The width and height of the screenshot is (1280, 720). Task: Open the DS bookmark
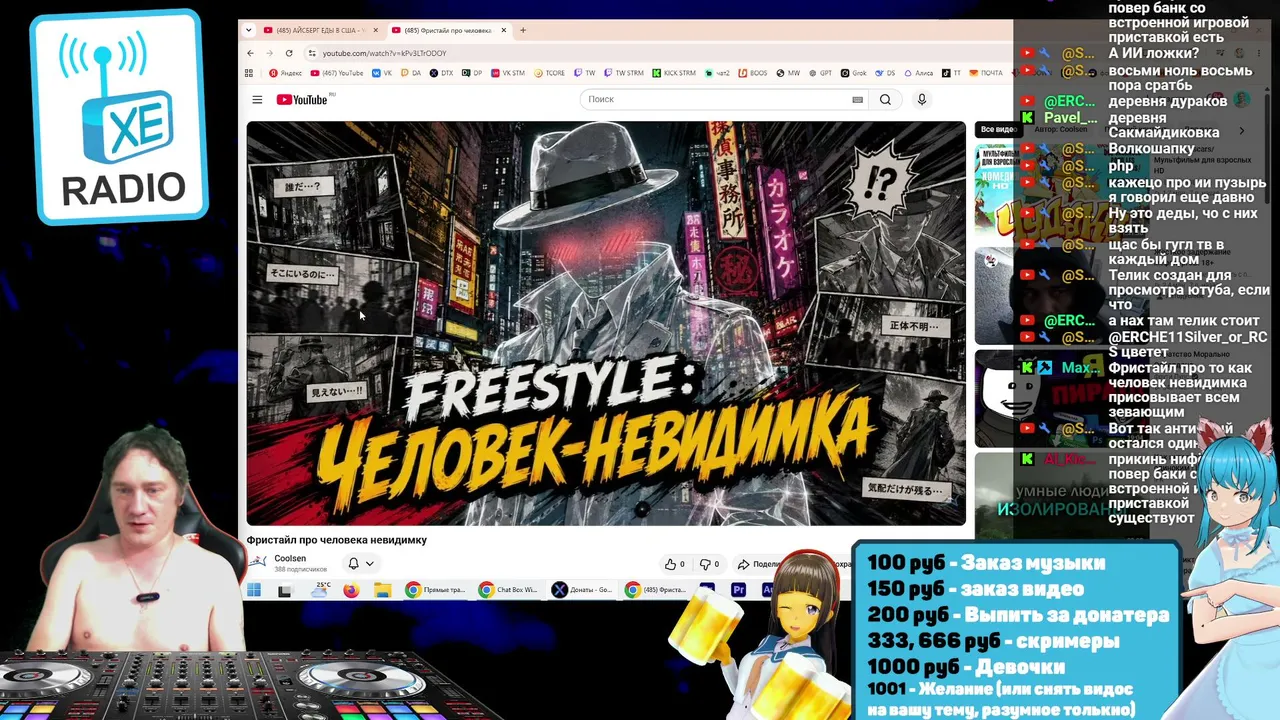click(884, 73)
